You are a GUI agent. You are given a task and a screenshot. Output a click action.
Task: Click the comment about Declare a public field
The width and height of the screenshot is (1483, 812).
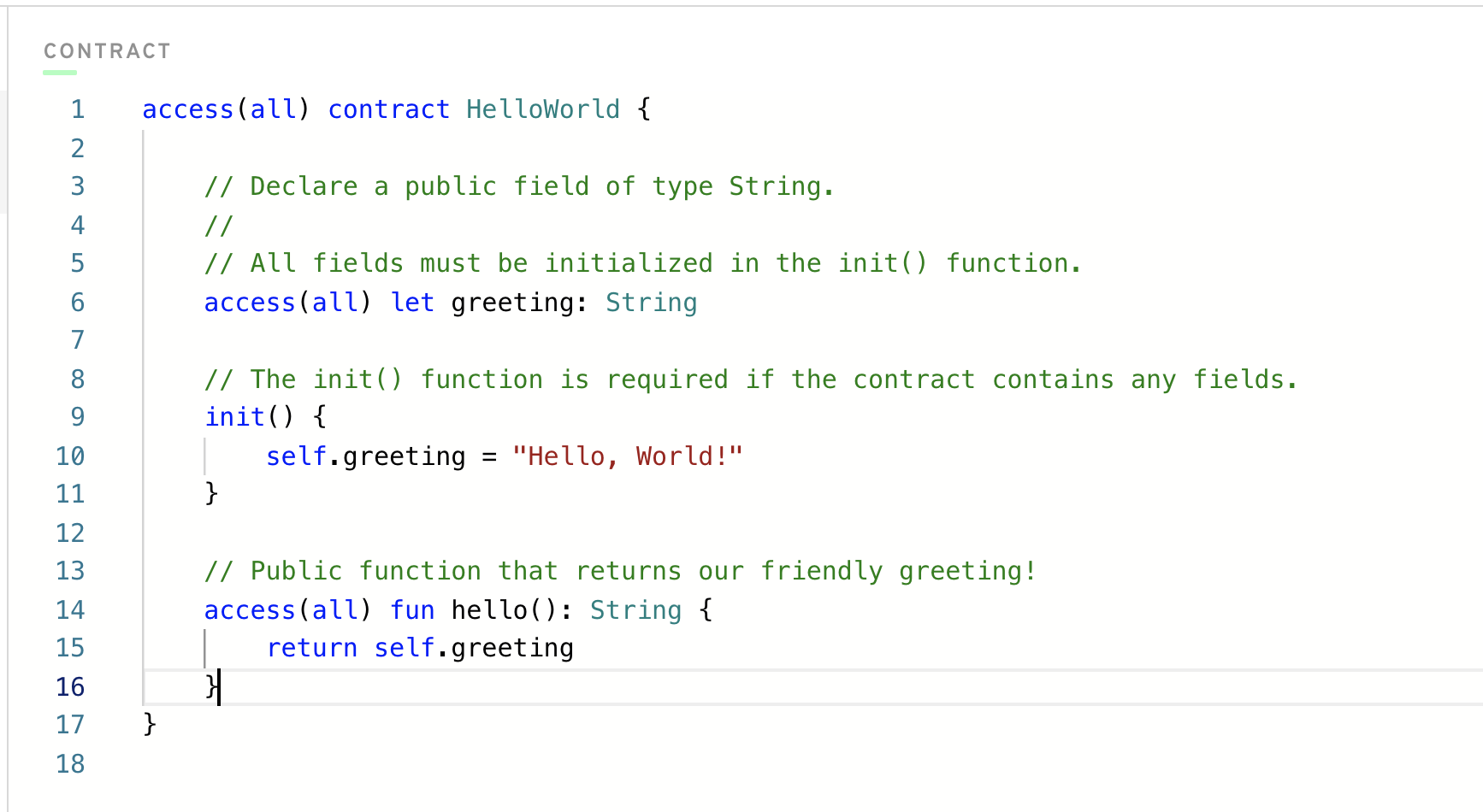519,186
